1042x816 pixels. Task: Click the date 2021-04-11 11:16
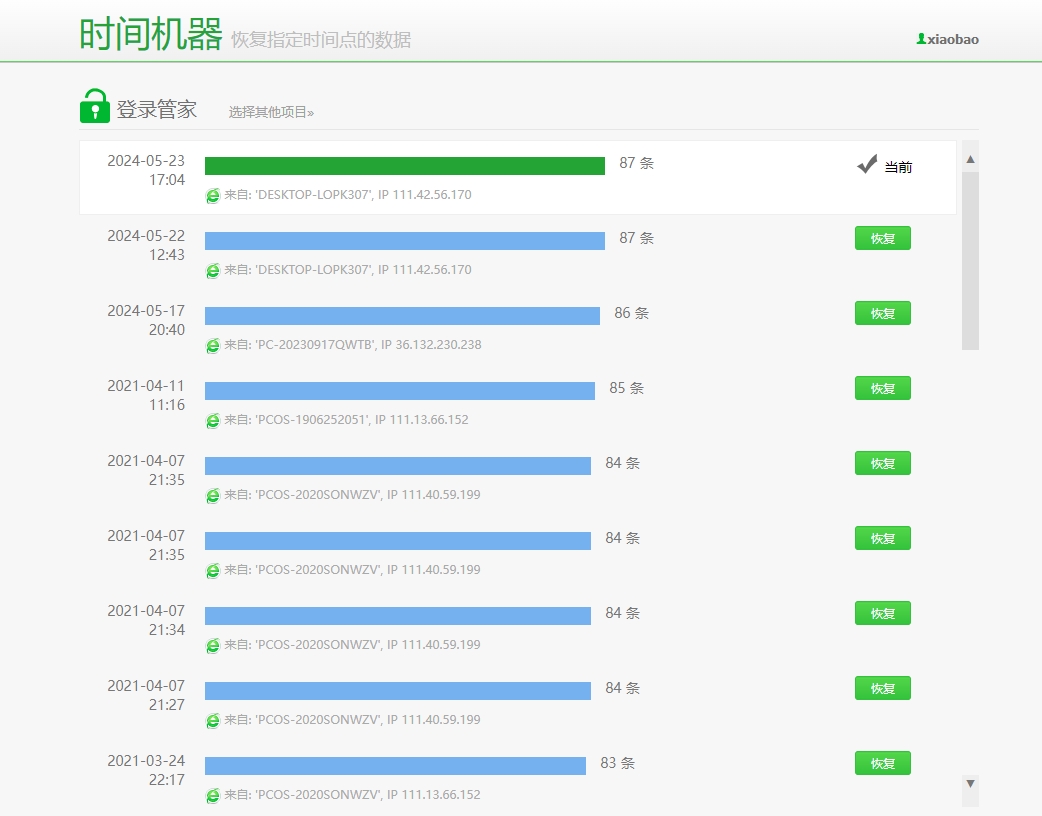point(146,395)
